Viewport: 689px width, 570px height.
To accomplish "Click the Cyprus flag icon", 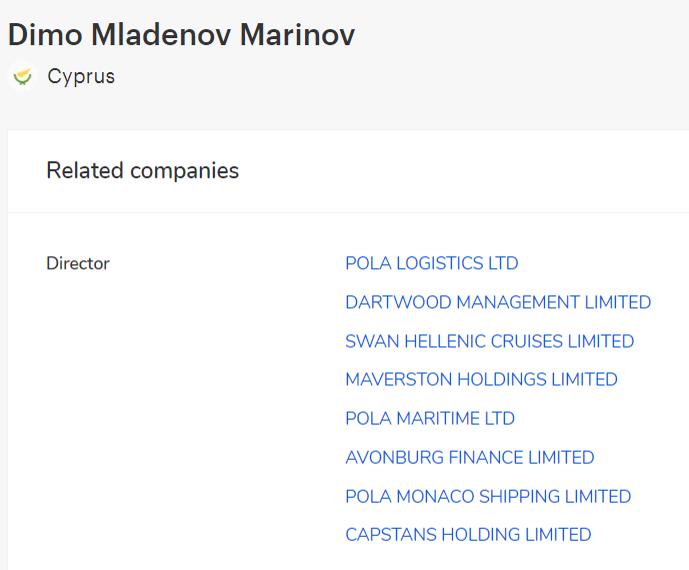I will pyautogui.click(x=22, y=76).
